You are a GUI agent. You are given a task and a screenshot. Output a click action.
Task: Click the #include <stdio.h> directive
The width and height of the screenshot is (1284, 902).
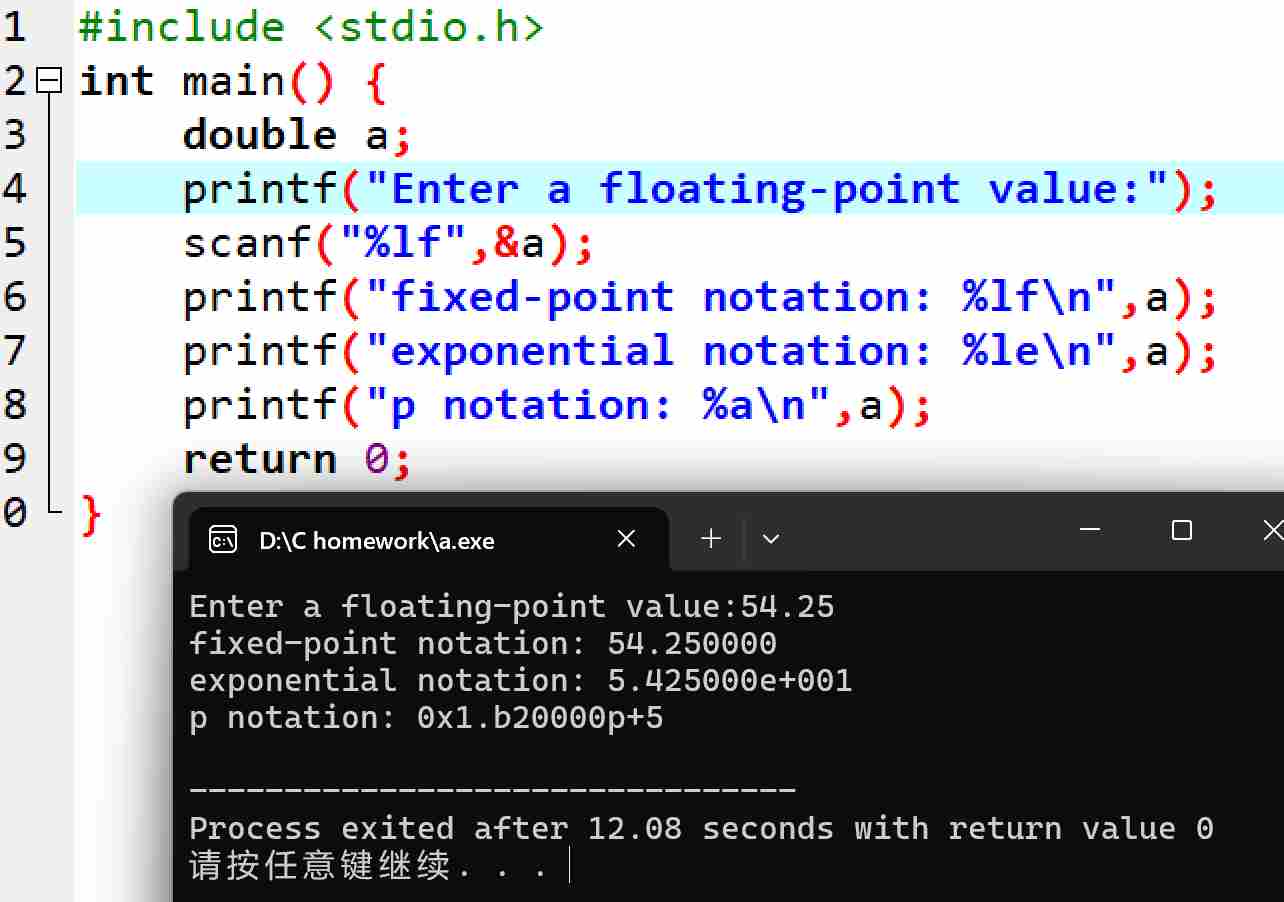coord(311,27)
